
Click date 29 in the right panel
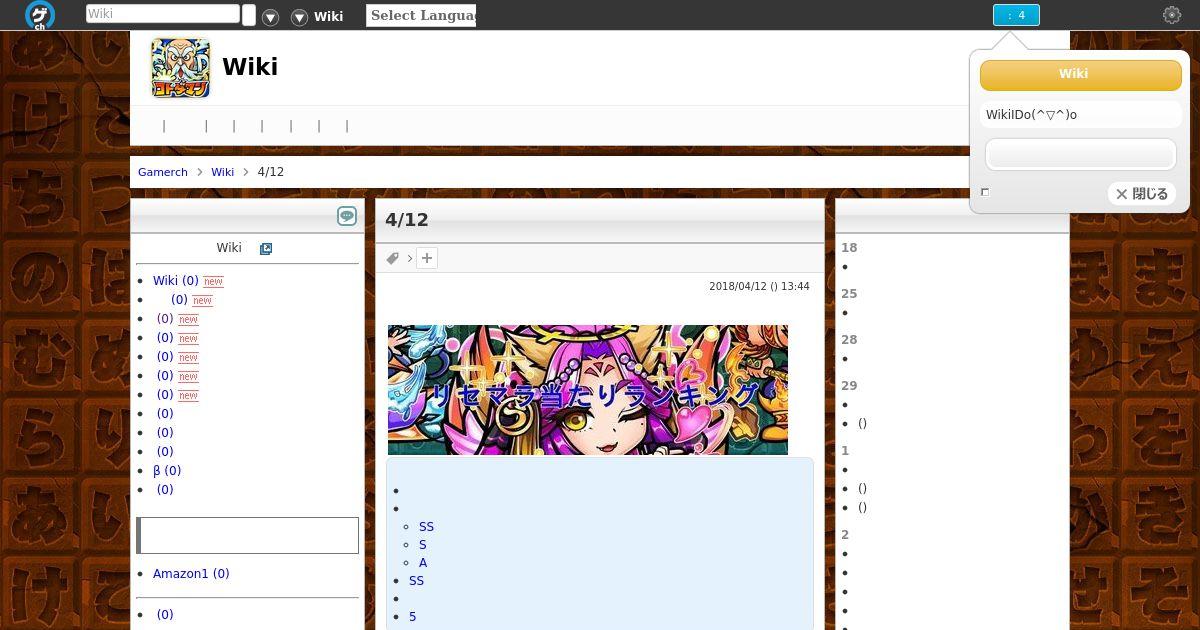(849, 386)
